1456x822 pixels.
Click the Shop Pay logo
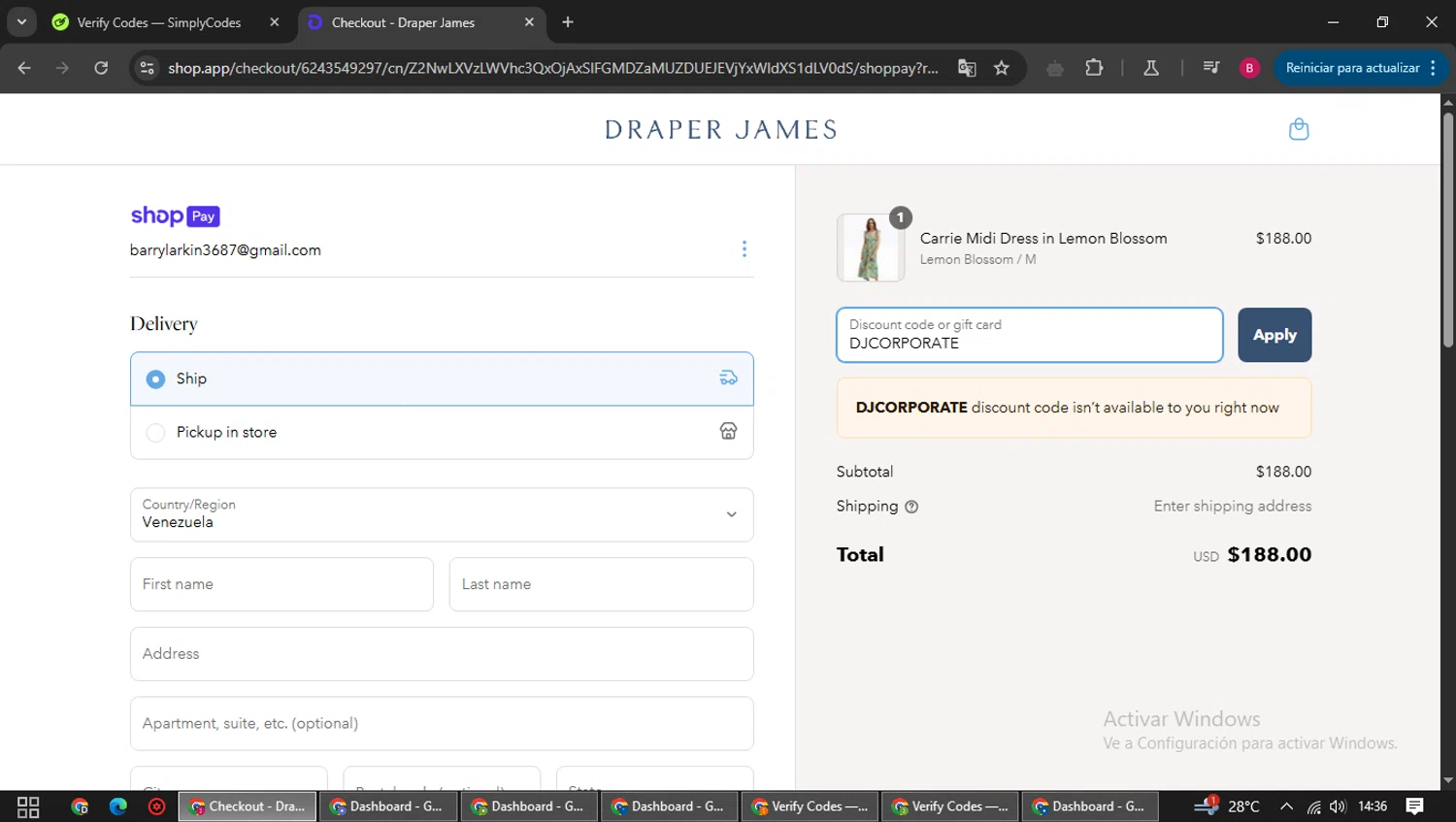click(x=176, y=215)
